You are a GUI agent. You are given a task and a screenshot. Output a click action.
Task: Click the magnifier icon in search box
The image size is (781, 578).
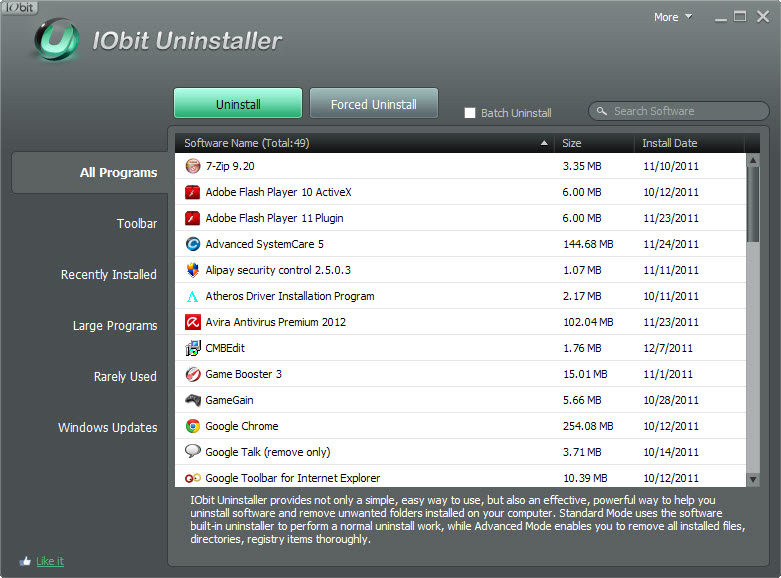pos(602,111)
